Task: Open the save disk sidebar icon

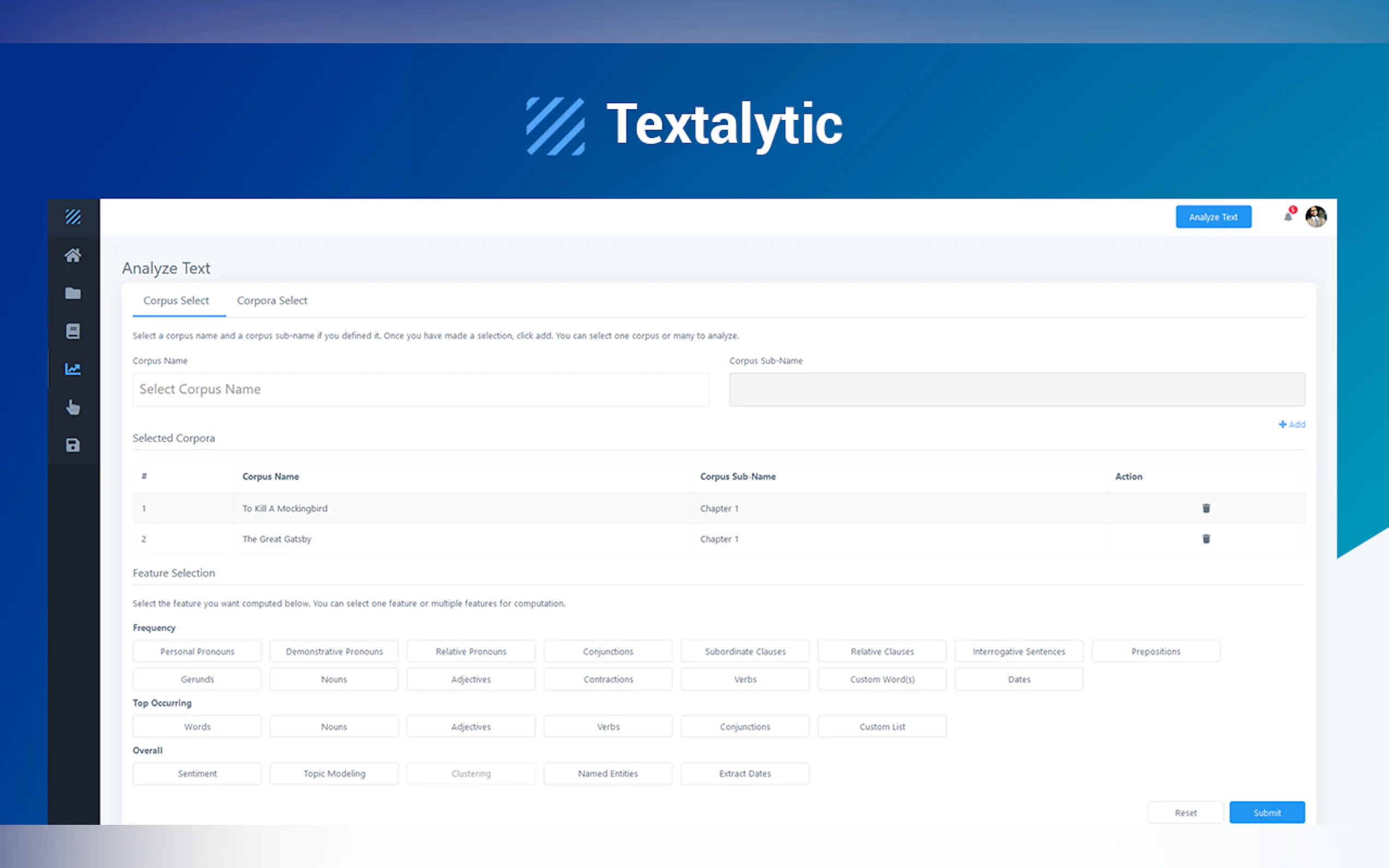Action: tap(73, 445)
